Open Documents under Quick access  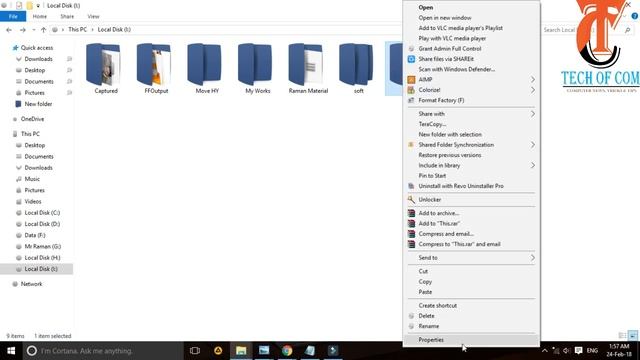click(39, 82)
